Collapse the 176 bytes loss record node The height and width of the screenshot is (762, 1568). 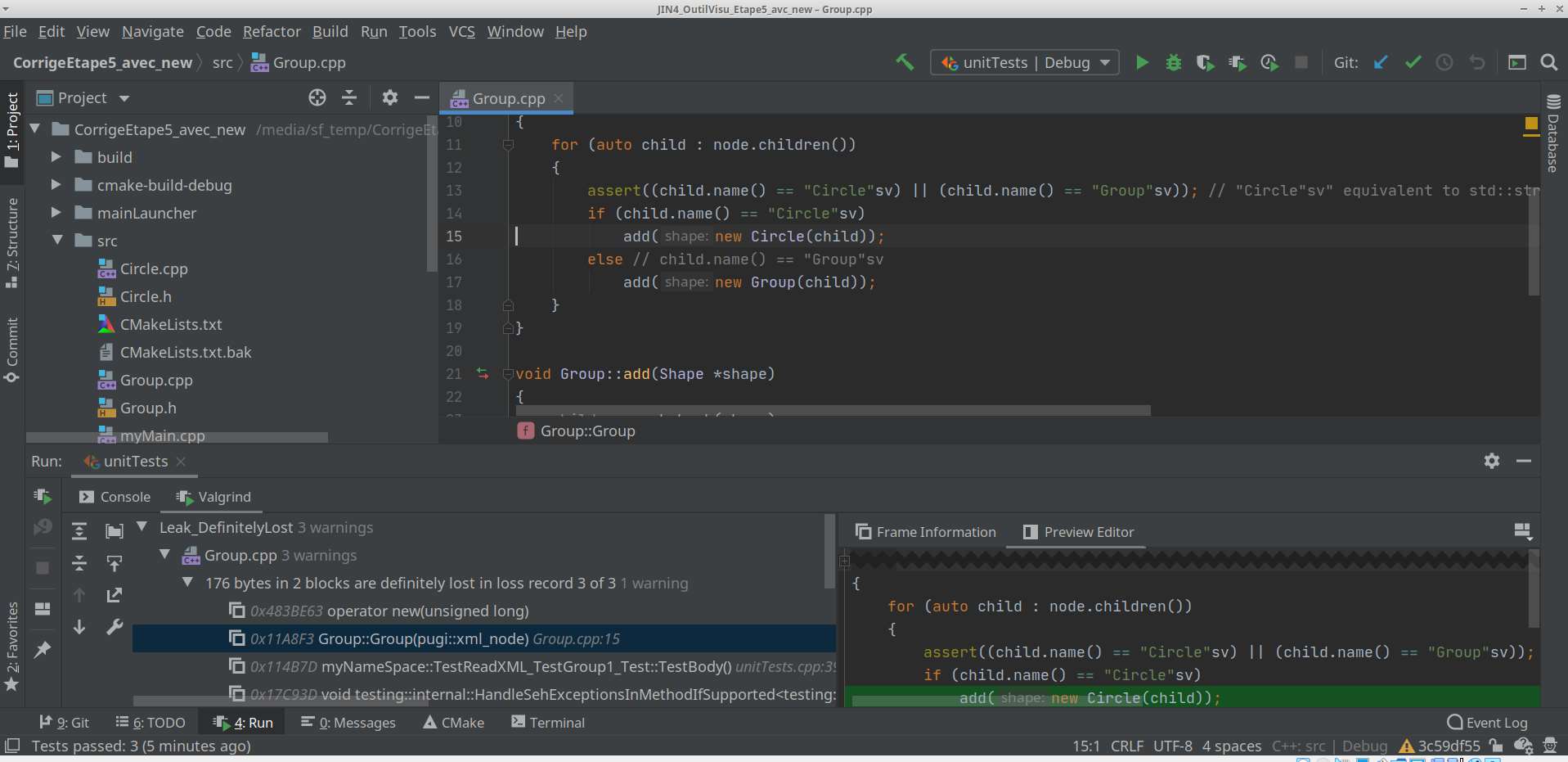pos(187,583)
